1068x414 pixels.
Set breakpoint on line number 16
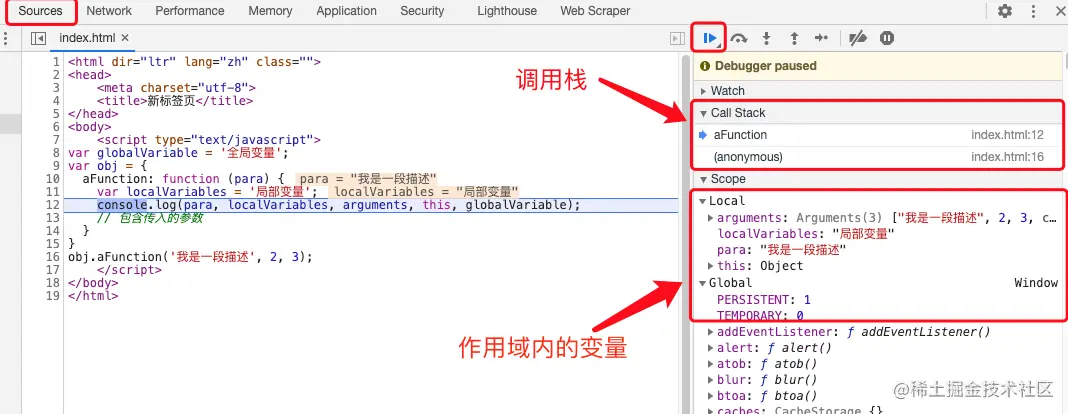coord(53,257)
